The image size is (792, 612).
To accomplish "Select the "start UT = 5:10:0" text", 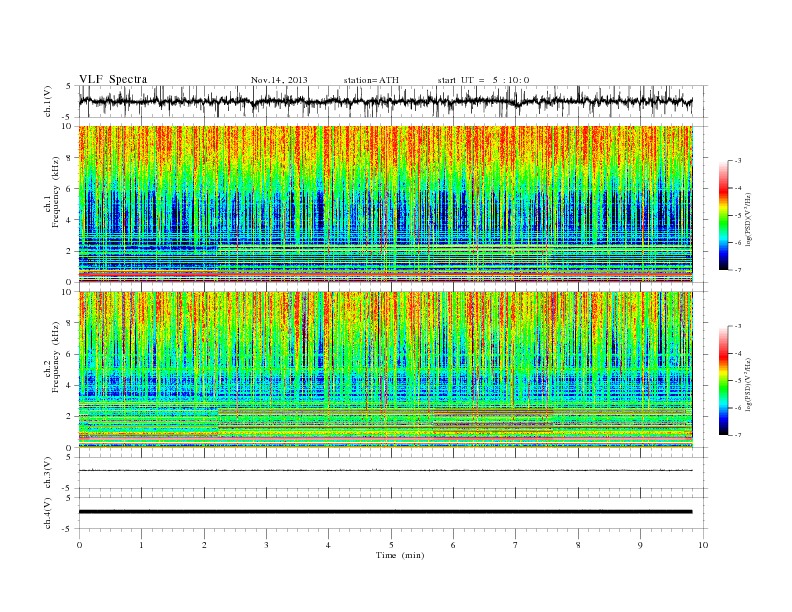I will pos(483,80).
